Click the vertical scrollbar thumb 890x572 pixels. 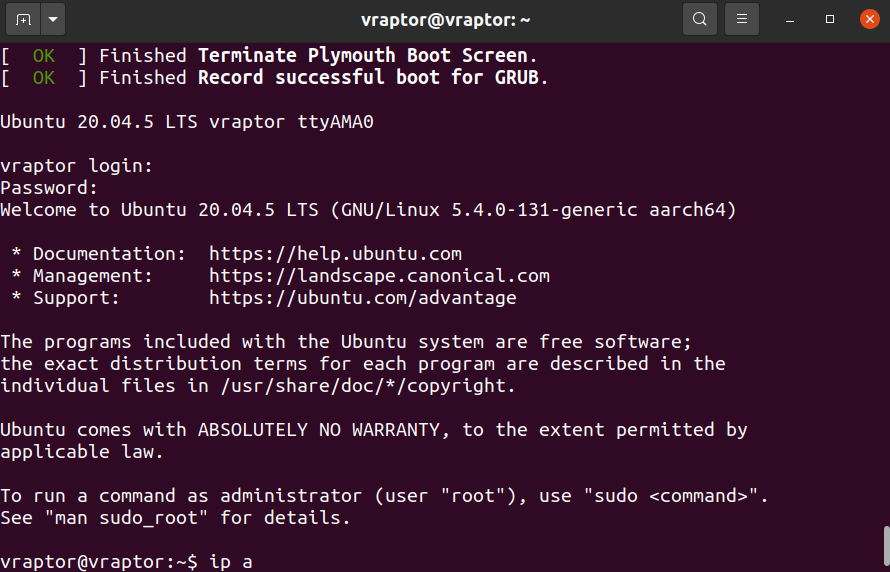tap(886, 549)
